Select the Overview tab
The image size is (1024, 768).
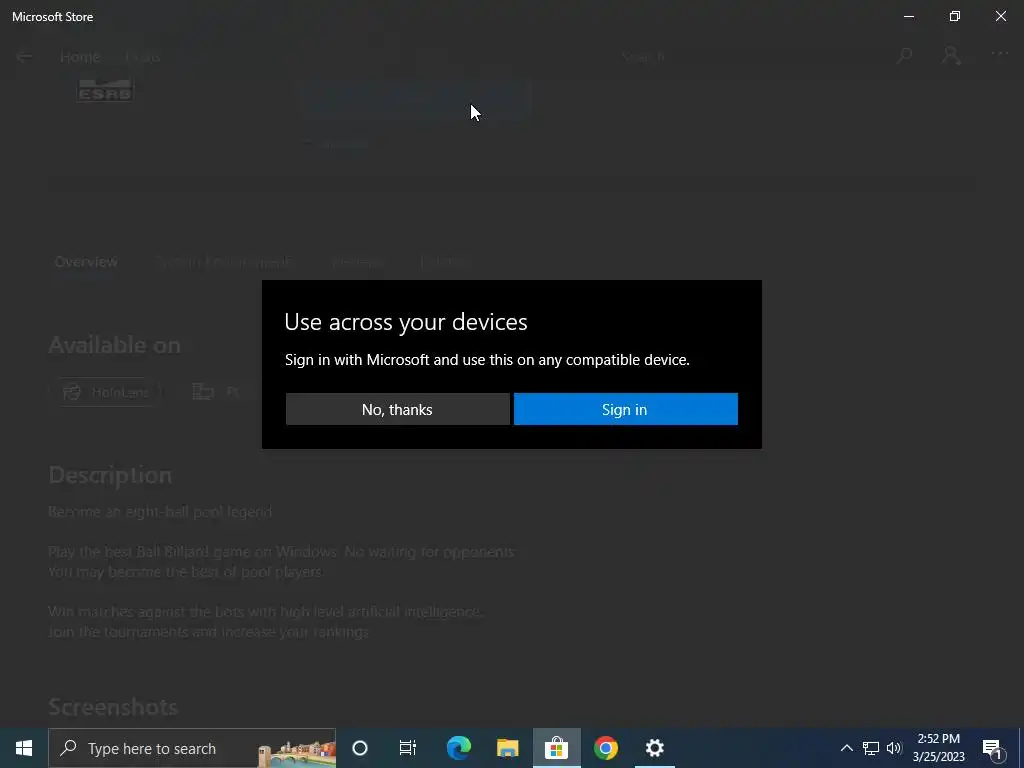[x=86, y=262]
